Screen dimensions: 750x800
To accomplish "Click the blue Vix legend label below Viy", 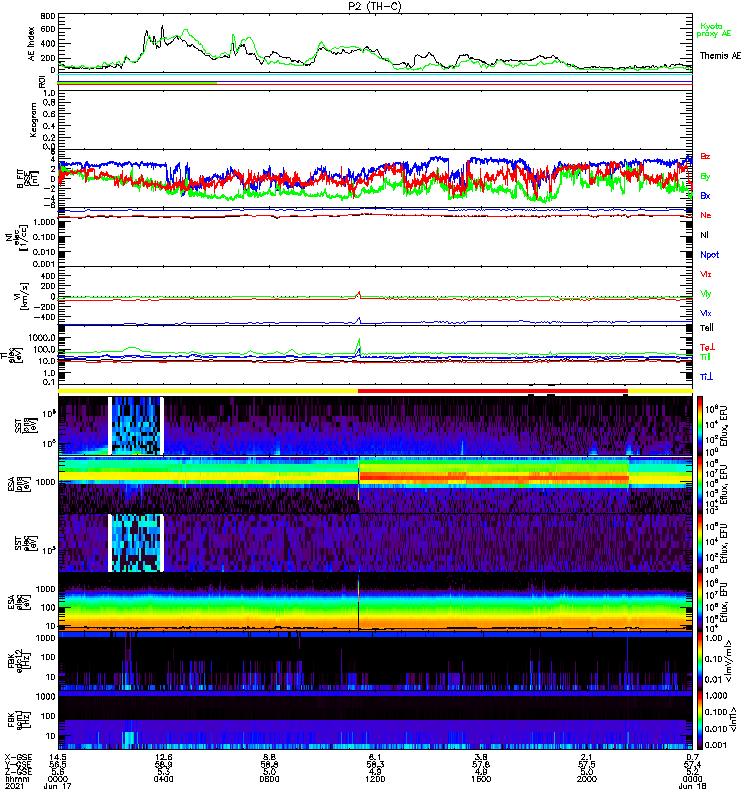I will click(706, 313).
